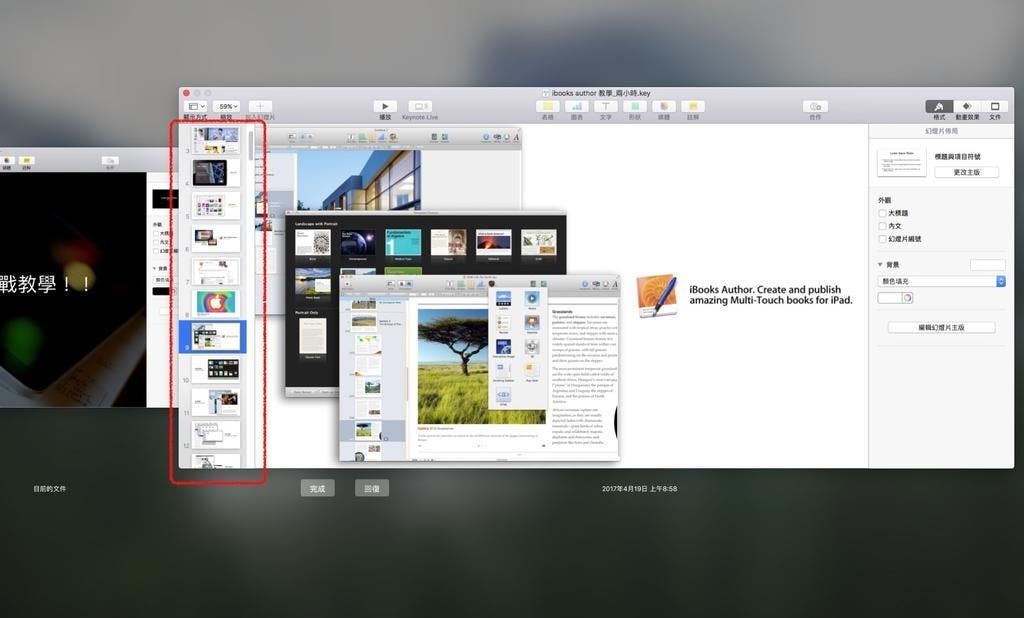This screenshot has width=1024, height=618.
Task: Insert a shape with the 形狀 icon
Action: coord(635,106)
